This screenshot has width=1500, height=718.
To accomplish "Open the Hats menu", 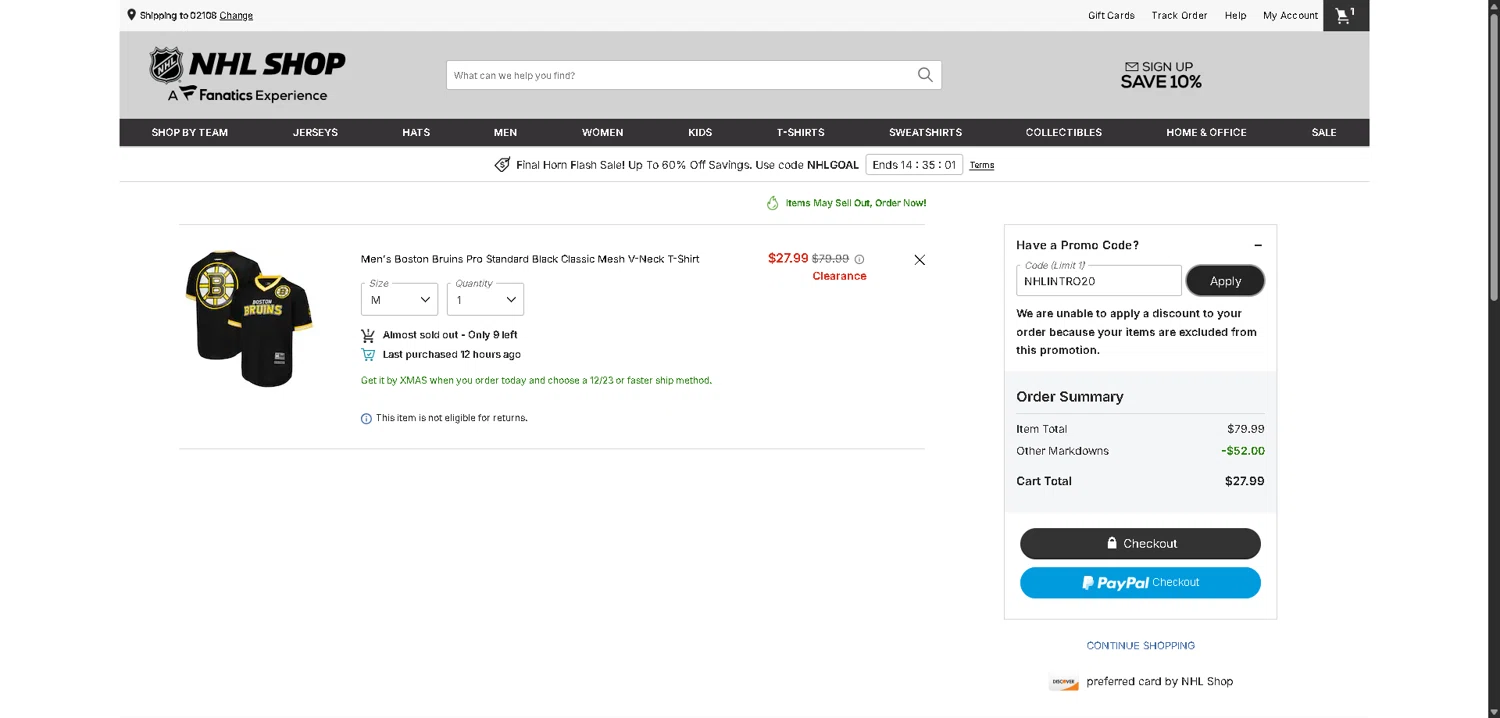I will click(x=416, y=132).
